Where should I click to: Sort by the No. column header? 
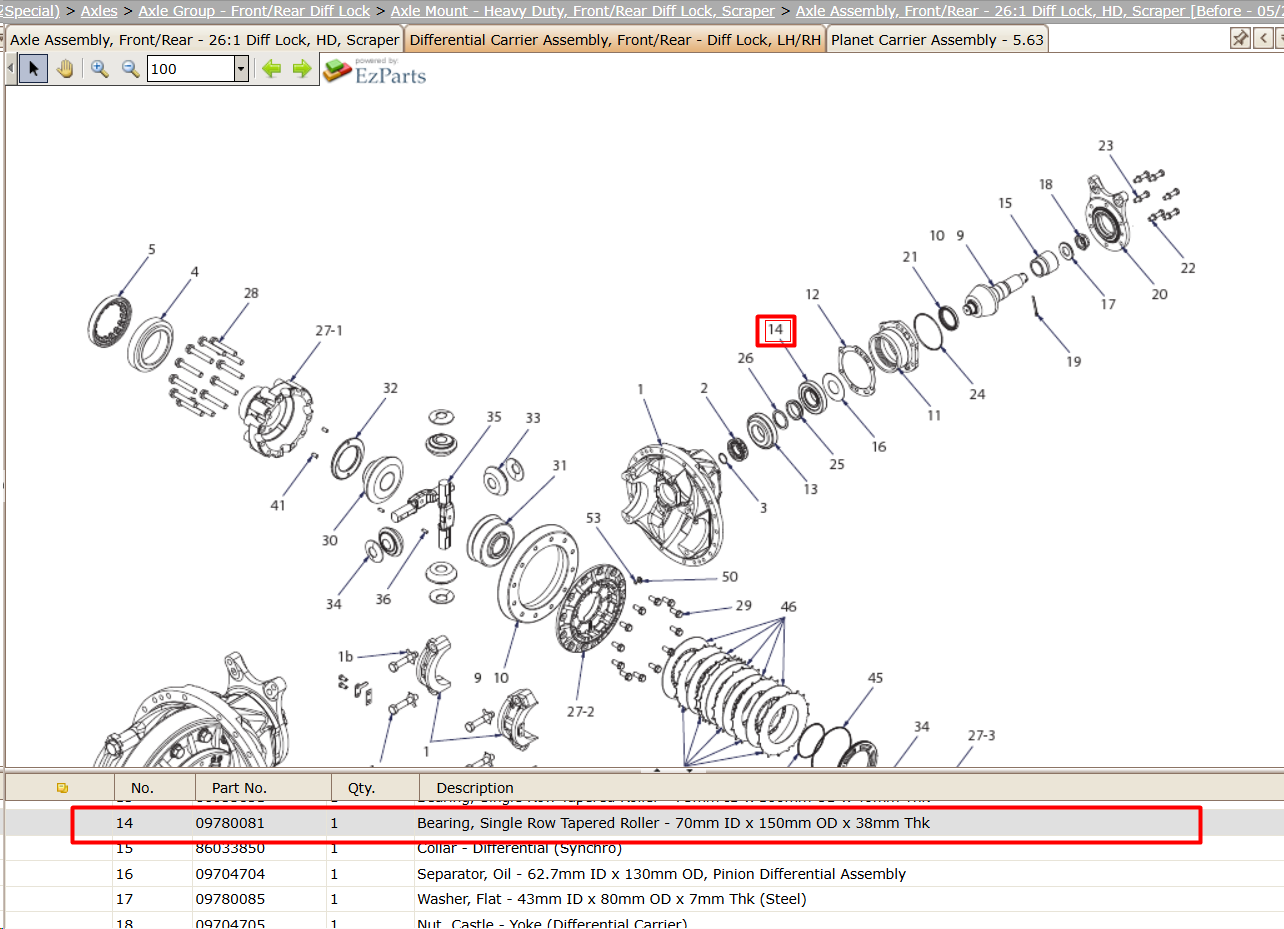pos(142,787)
